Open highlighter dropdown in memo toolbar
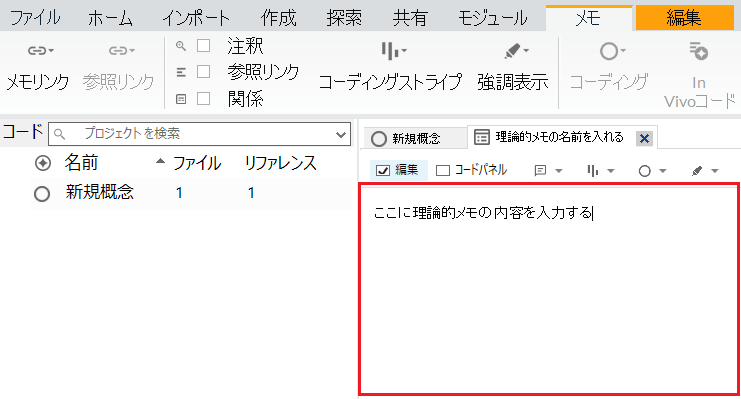 [705, 171]
